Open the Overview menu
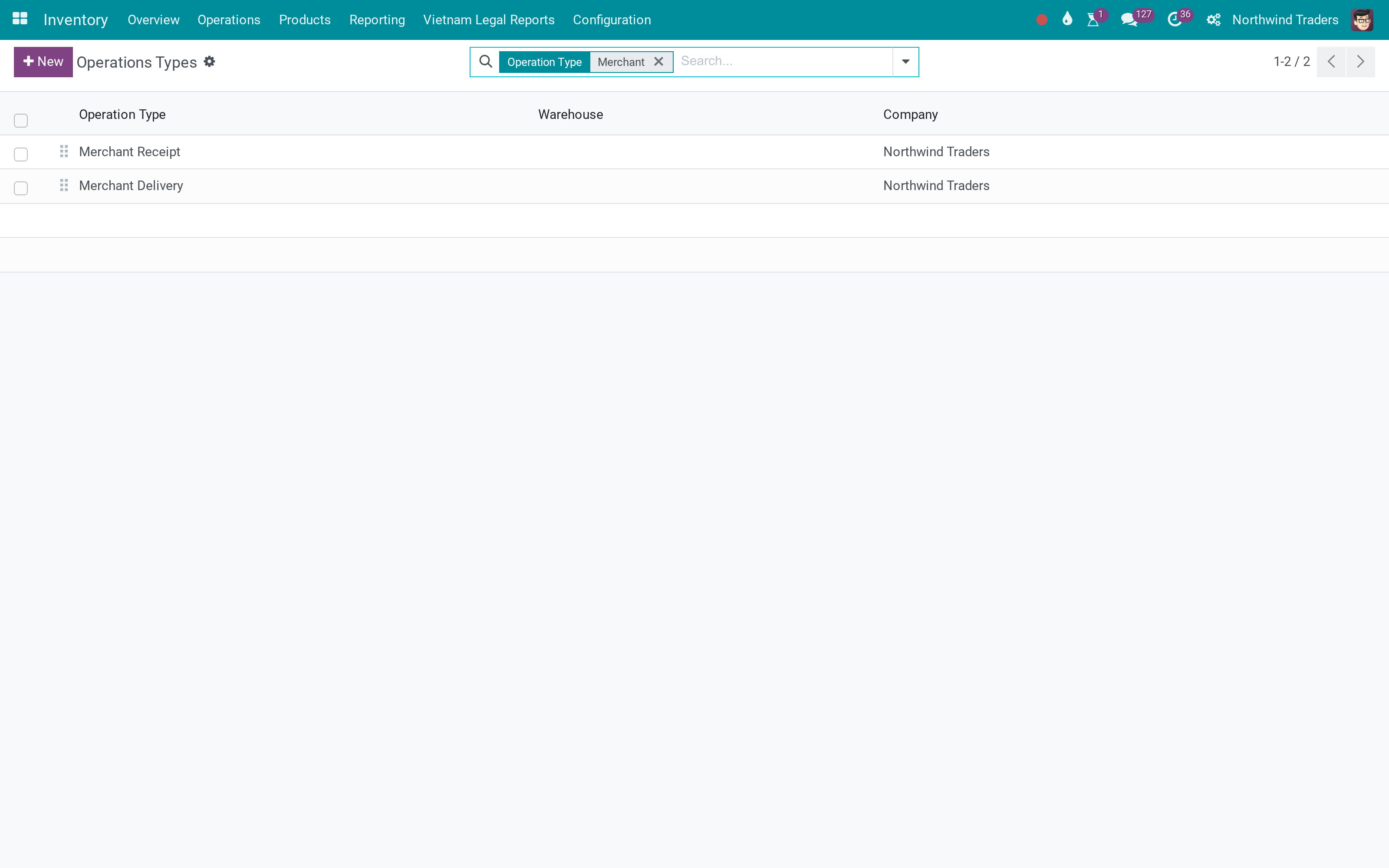Image resolution: width=1389 pixels, height=868 pixels. coord(153,20)
